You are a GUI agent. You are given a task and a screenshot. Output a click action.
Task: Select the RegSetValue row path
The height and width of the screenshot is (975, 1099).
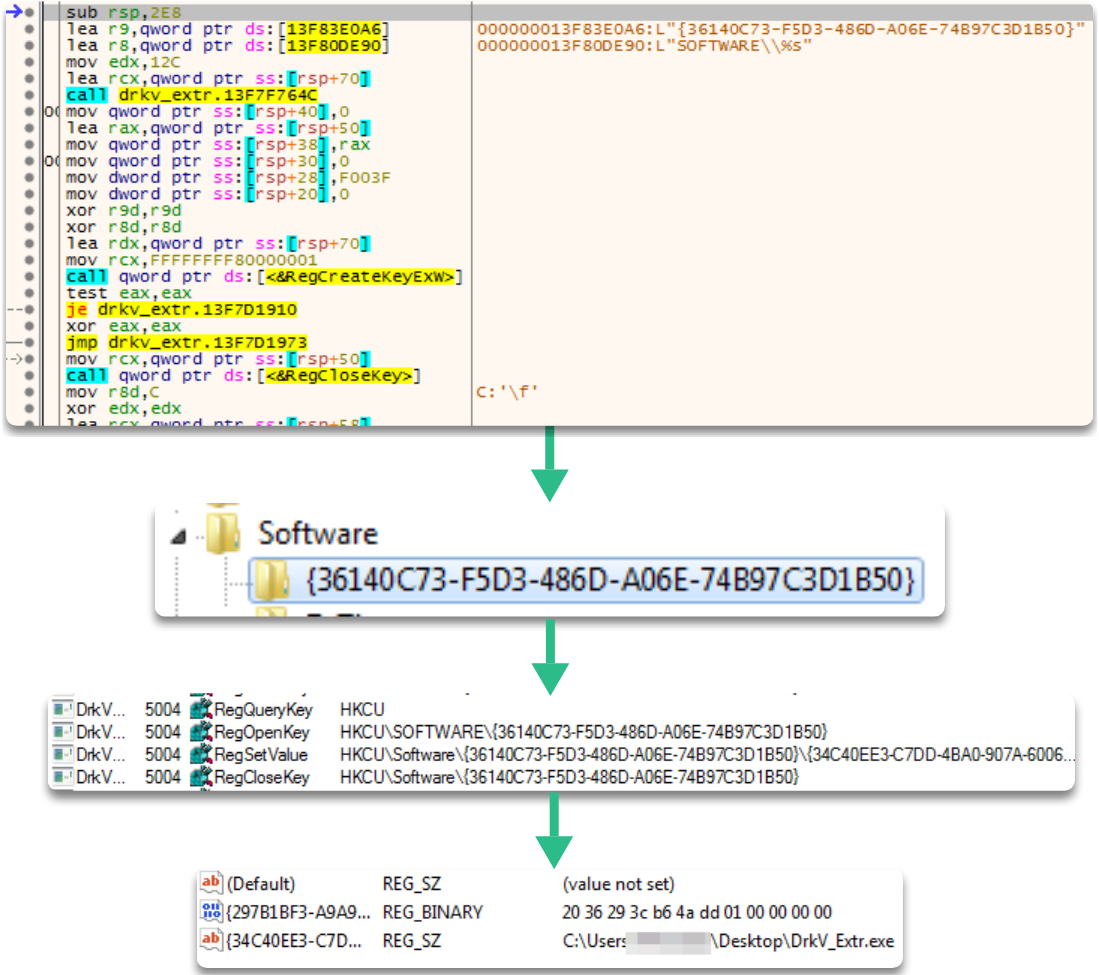pyautogui.click(x=707, y=754)
